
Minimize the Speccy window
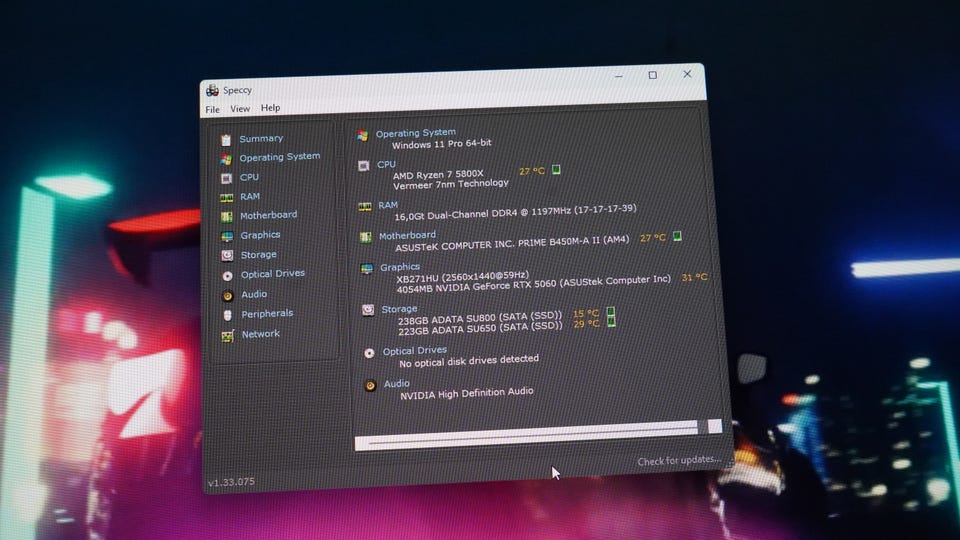pos(618,77)
